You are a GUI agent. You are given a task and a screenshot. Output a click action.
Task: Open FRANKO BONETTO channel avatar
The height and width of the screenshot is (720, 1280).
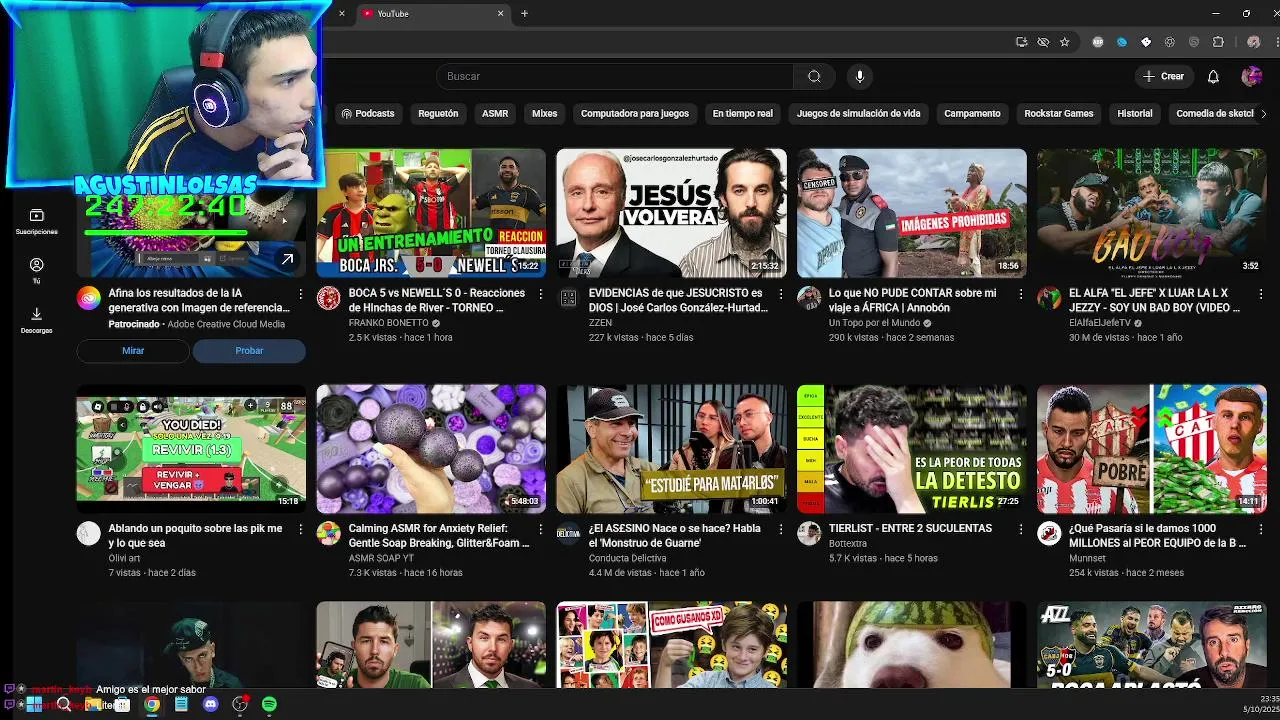(x=328, y=298)
